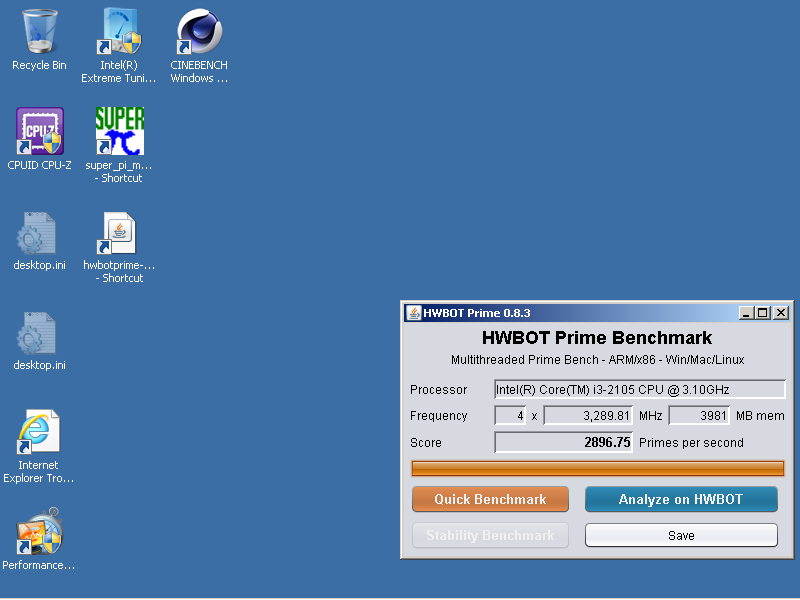Click the orange benchmark progress bar
This screenshot has height=600, width=800.
point(597,468)
